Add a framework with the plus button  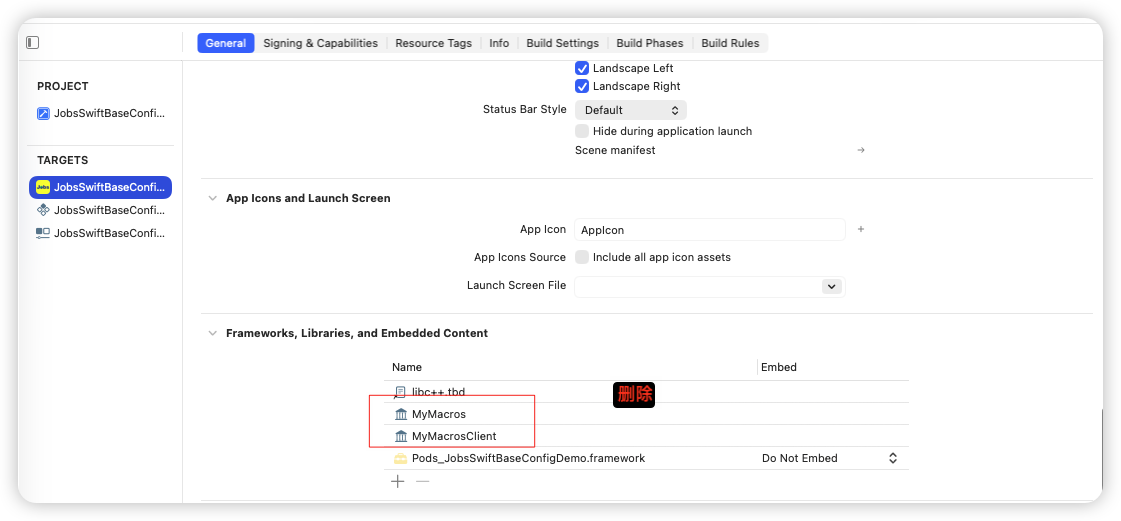point(397,482)
